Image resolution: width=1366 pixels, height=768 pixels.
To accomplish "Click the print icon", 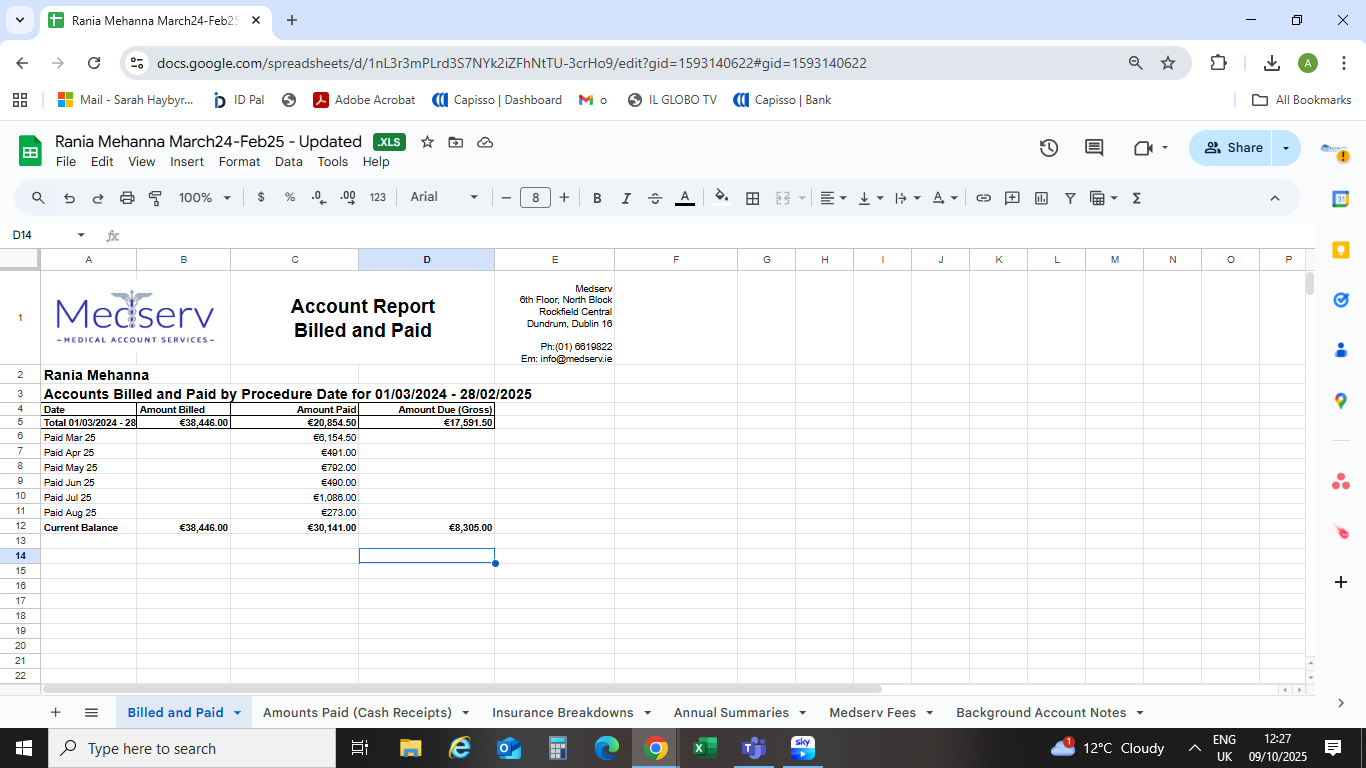I will [127, 198].
